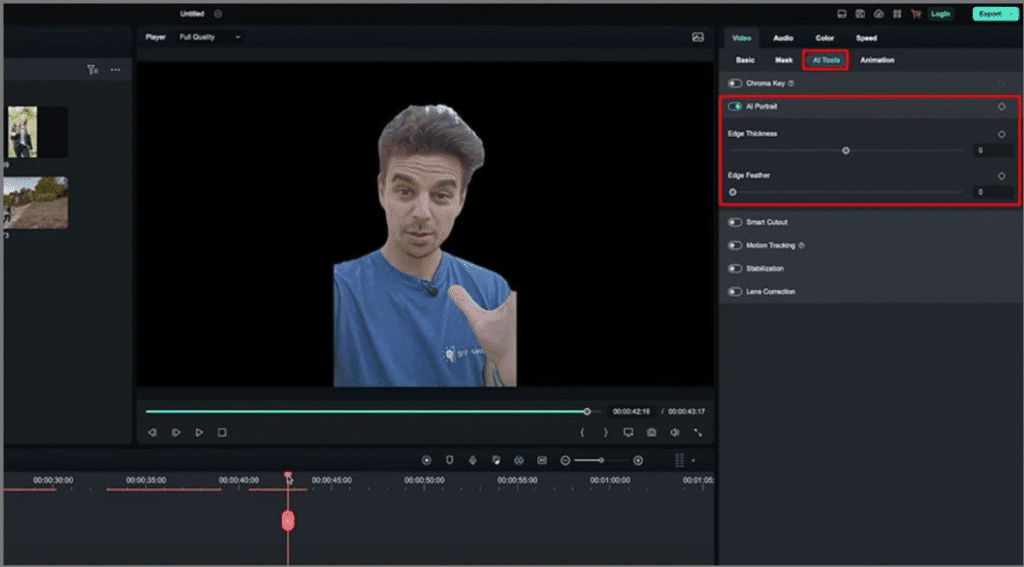This screenshot has height=567, width=1024.
Task: Step back one frame in player
Action: [152, 432]
